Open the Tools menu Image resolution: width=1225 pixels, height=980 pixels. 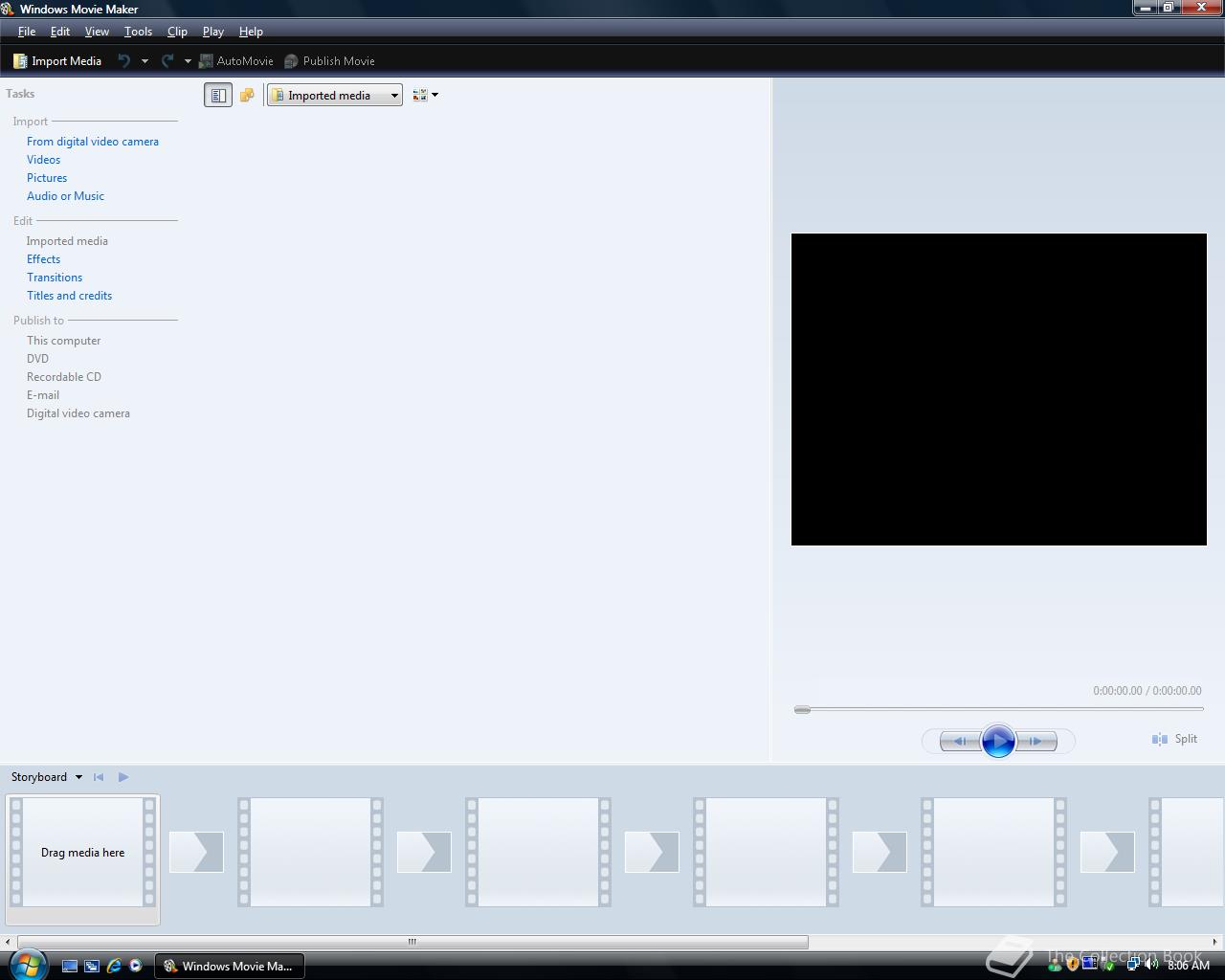138,32
